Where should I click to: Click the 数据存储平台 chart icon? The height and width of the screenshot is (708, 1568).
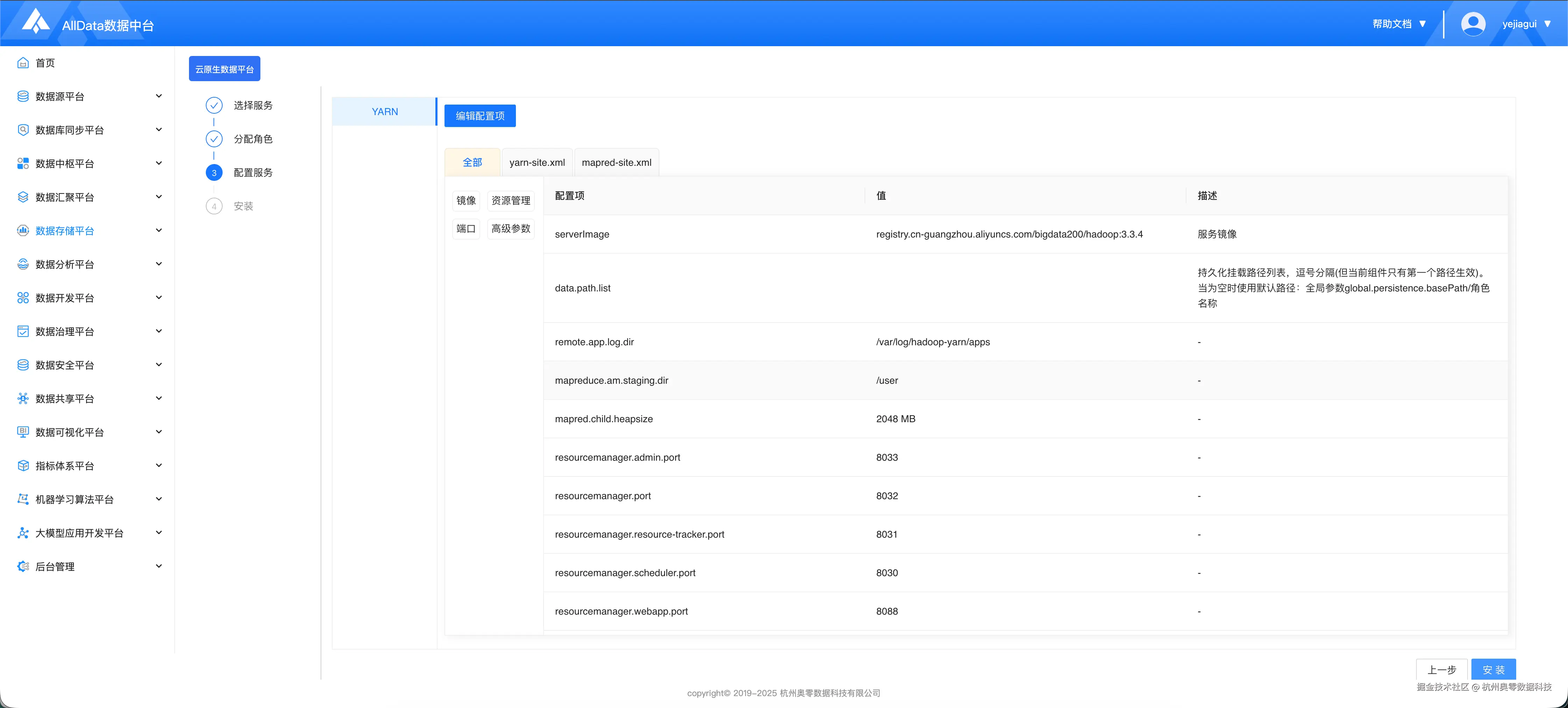pyautogui.click(x=23, y=231)
